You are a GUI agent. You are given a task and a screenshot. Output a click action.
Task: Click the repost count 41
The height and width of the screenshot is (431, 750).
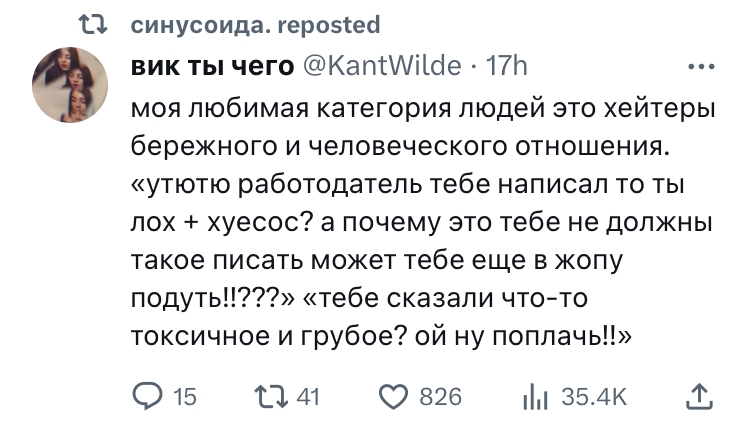pyautogui.click(x=308, y=398)
